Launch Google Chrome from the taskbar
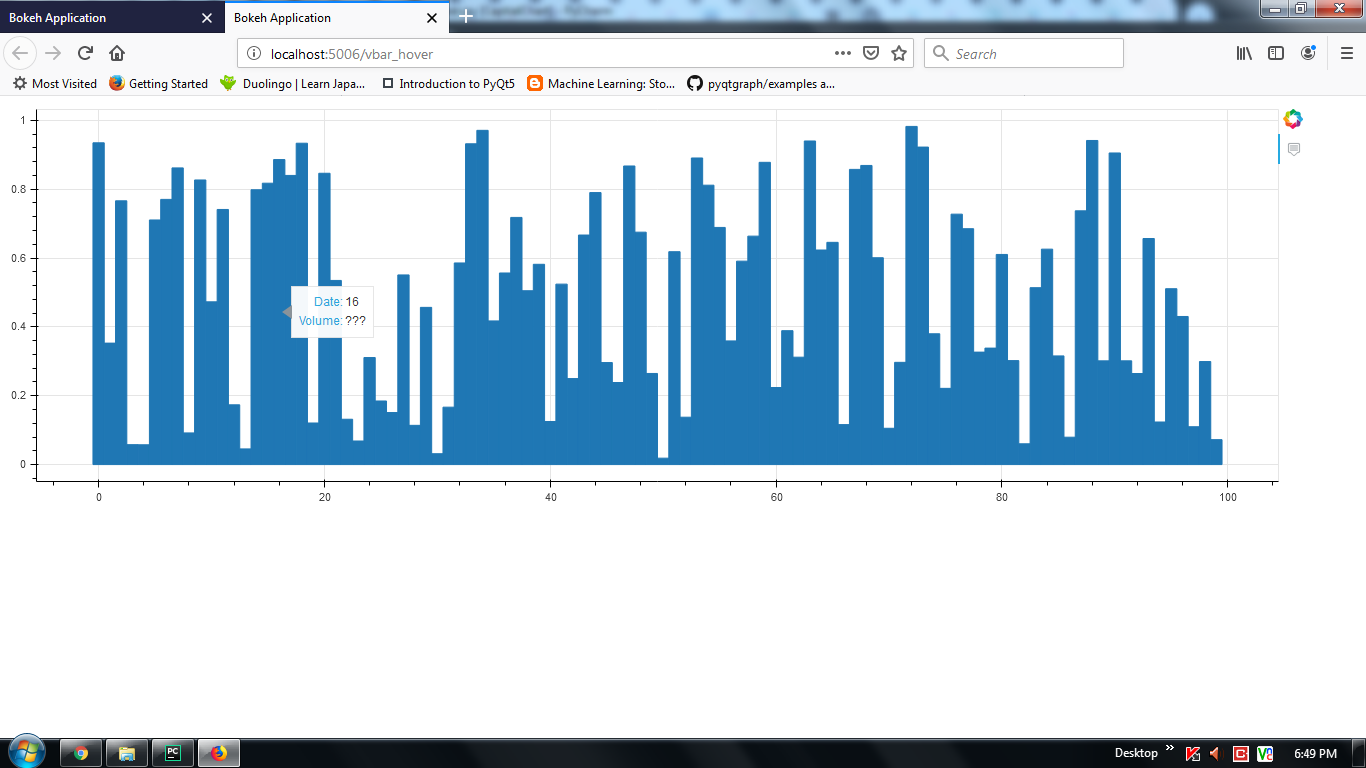 click(81, 753)
